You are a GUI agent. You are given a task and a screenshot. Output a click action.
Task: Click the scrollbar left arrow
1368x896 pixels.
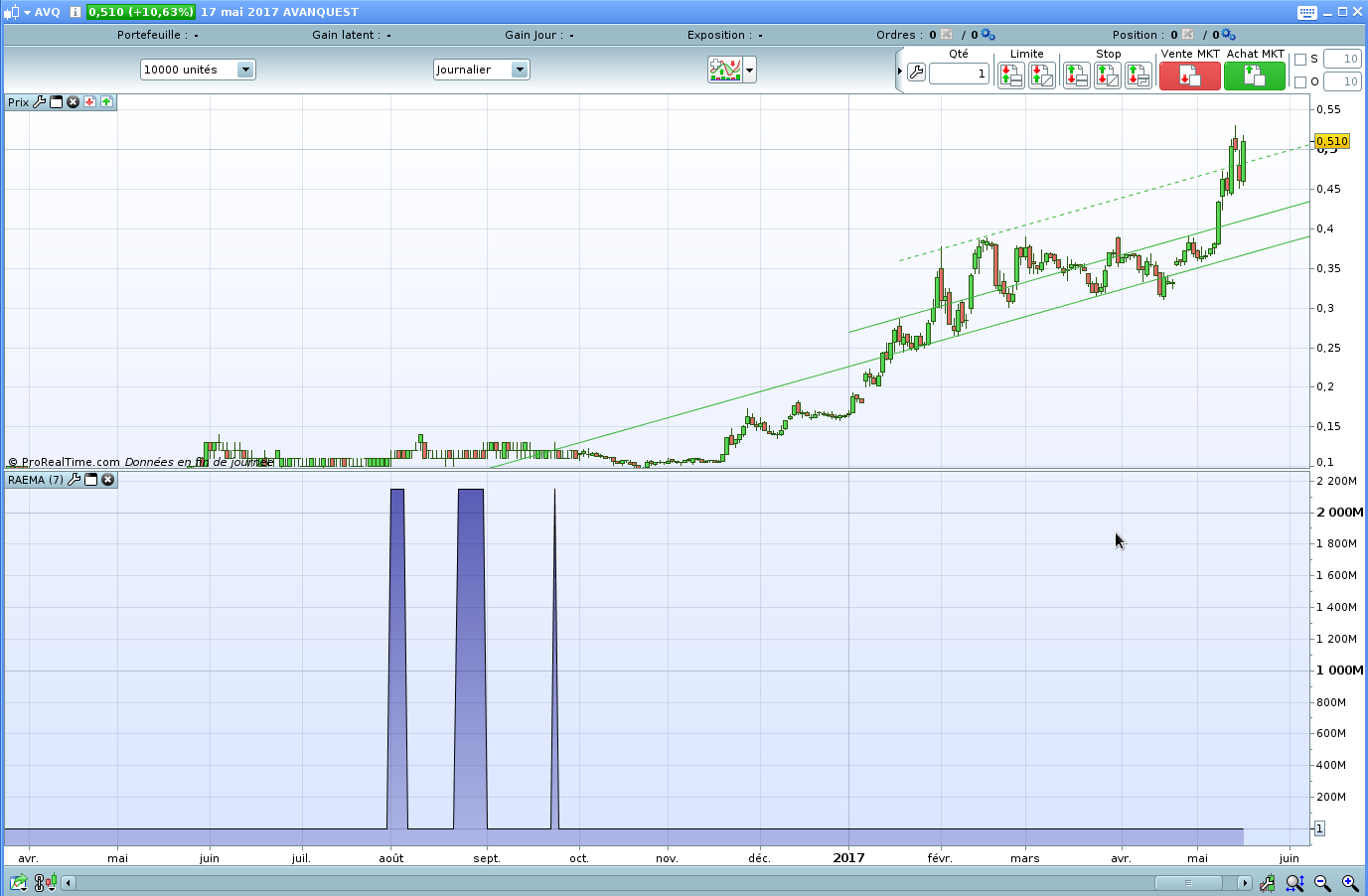click(69, 883)
